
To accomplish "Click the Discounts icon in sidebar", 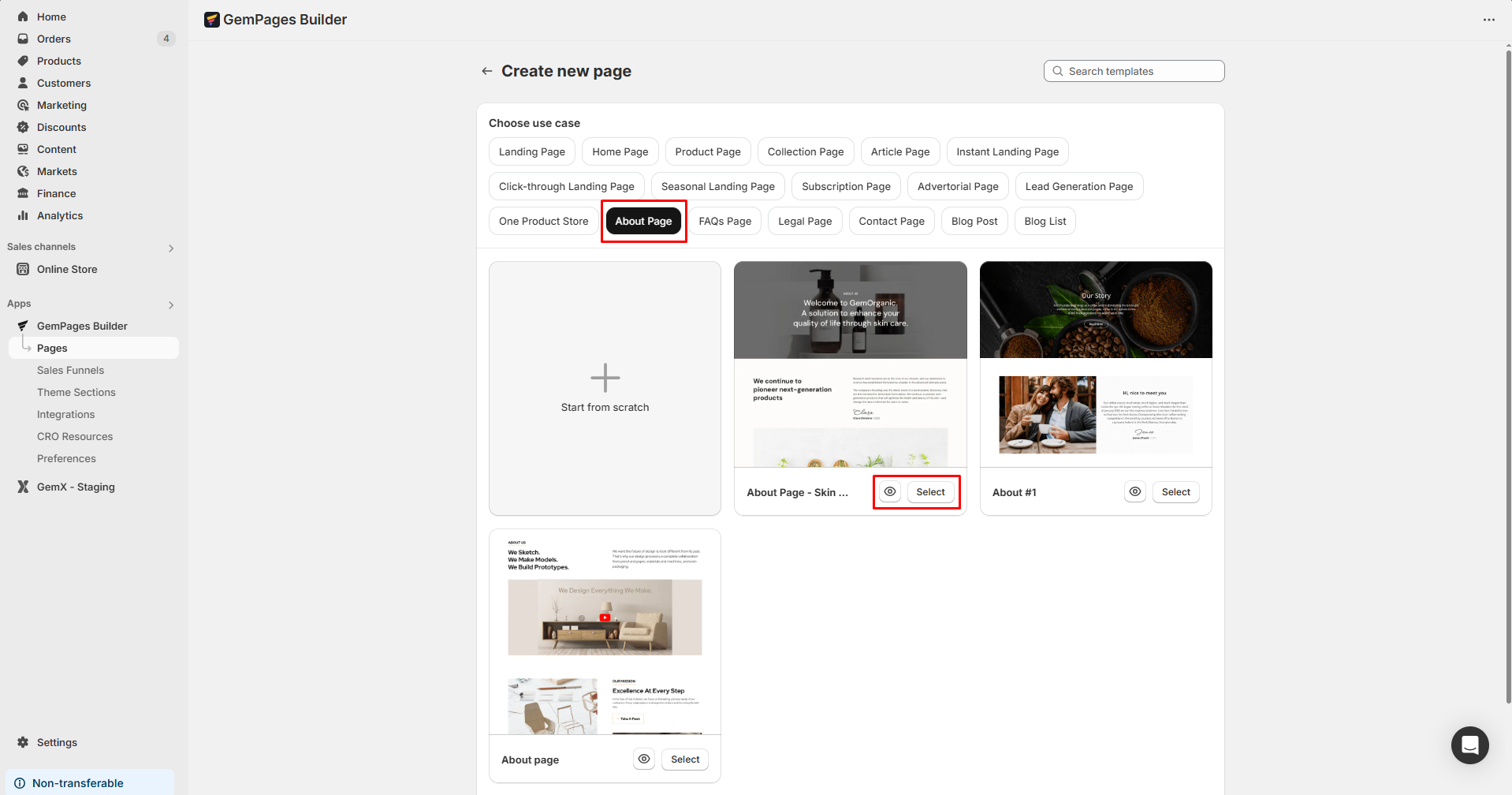I will coord(23,127).
